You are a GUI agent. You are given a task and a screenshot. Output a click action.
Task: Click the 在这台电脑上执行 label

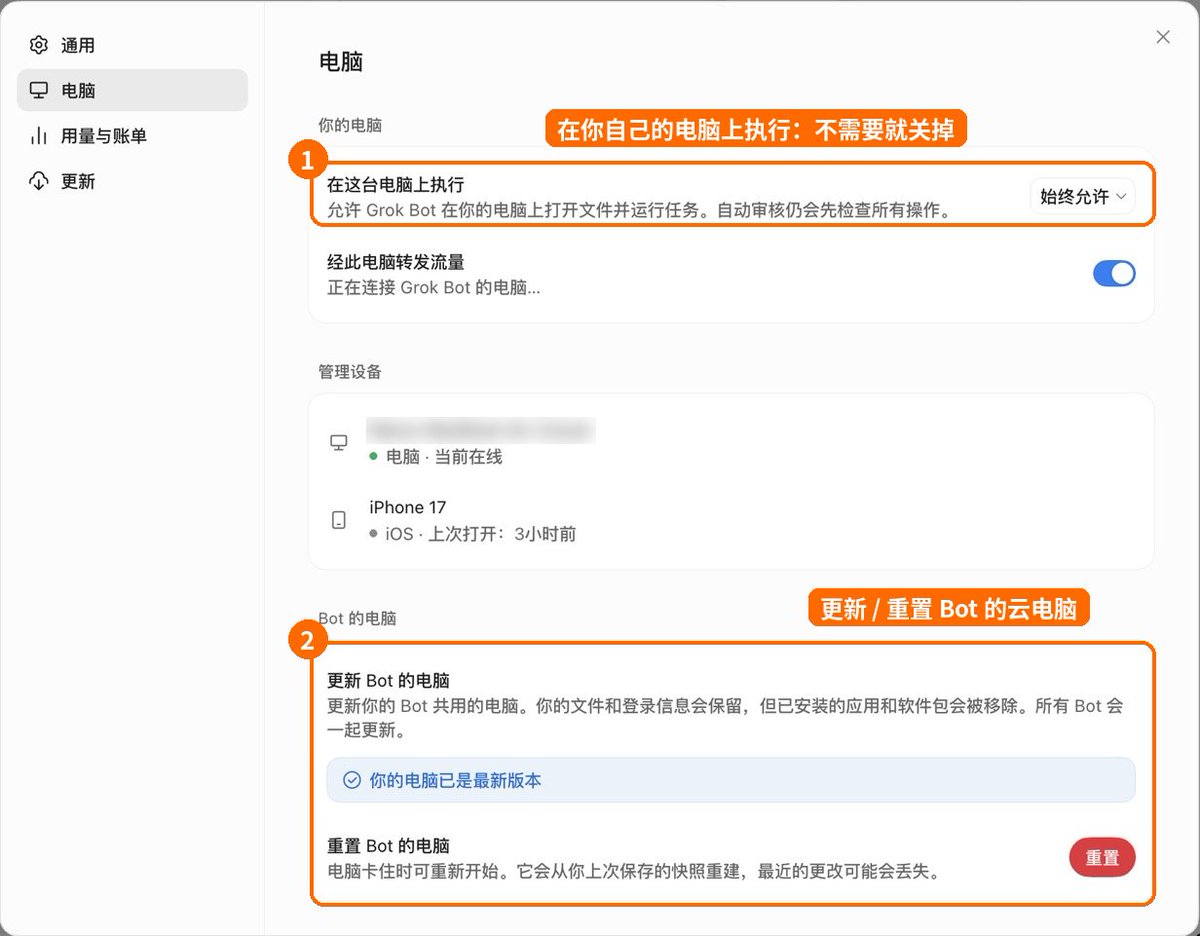[x=396, y=185]
